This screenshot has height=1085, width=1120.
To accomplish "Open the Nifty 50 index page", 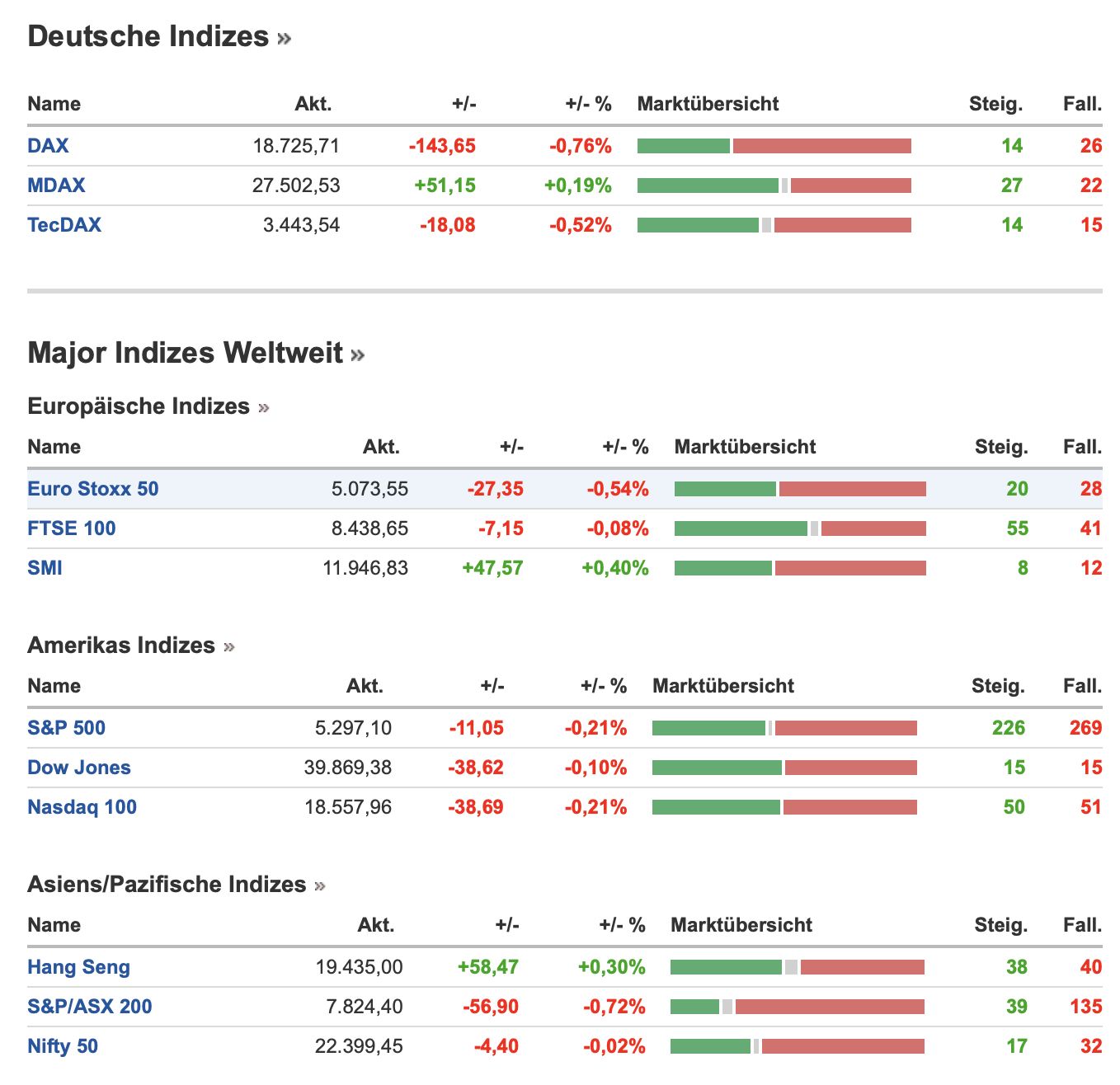I will click(63, 1046).
